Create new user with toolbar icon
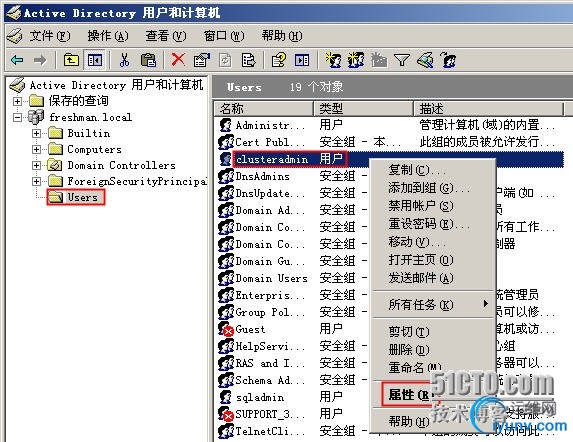The image size is (573, 442). coord(333,60)
